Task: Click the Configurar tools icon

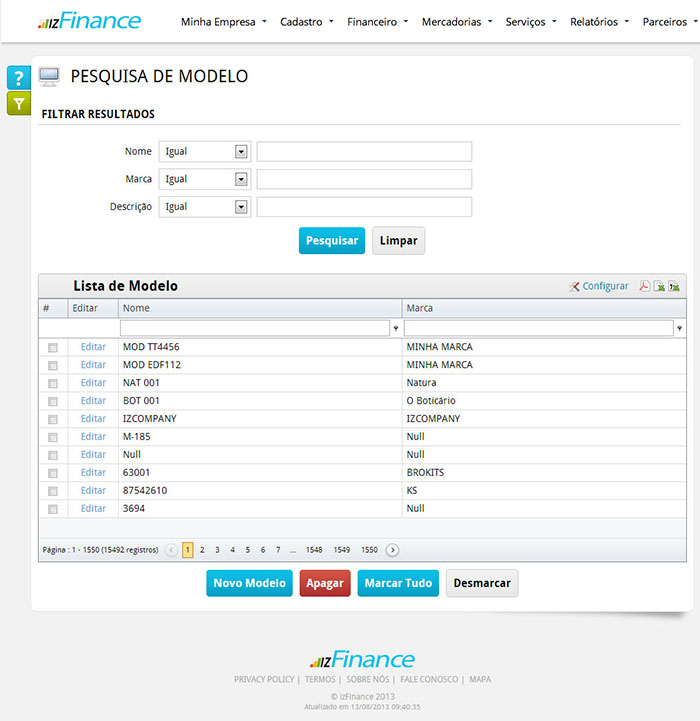Action: [574, 286]
